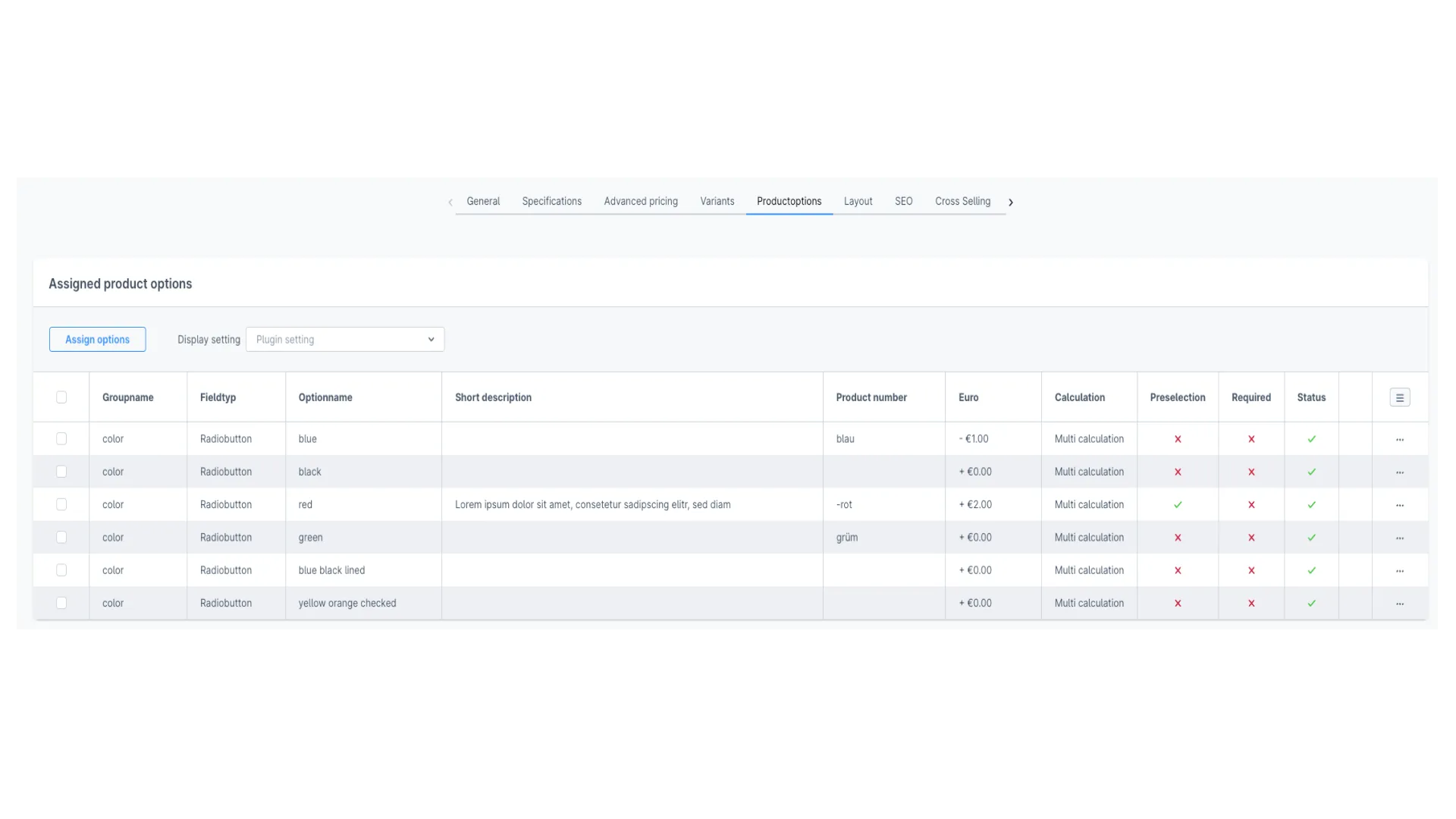The width and height of the screenshot is (1456, 819).
Task: Toggle the select-all checkbox in the table header
Action: tap(61, 397)
